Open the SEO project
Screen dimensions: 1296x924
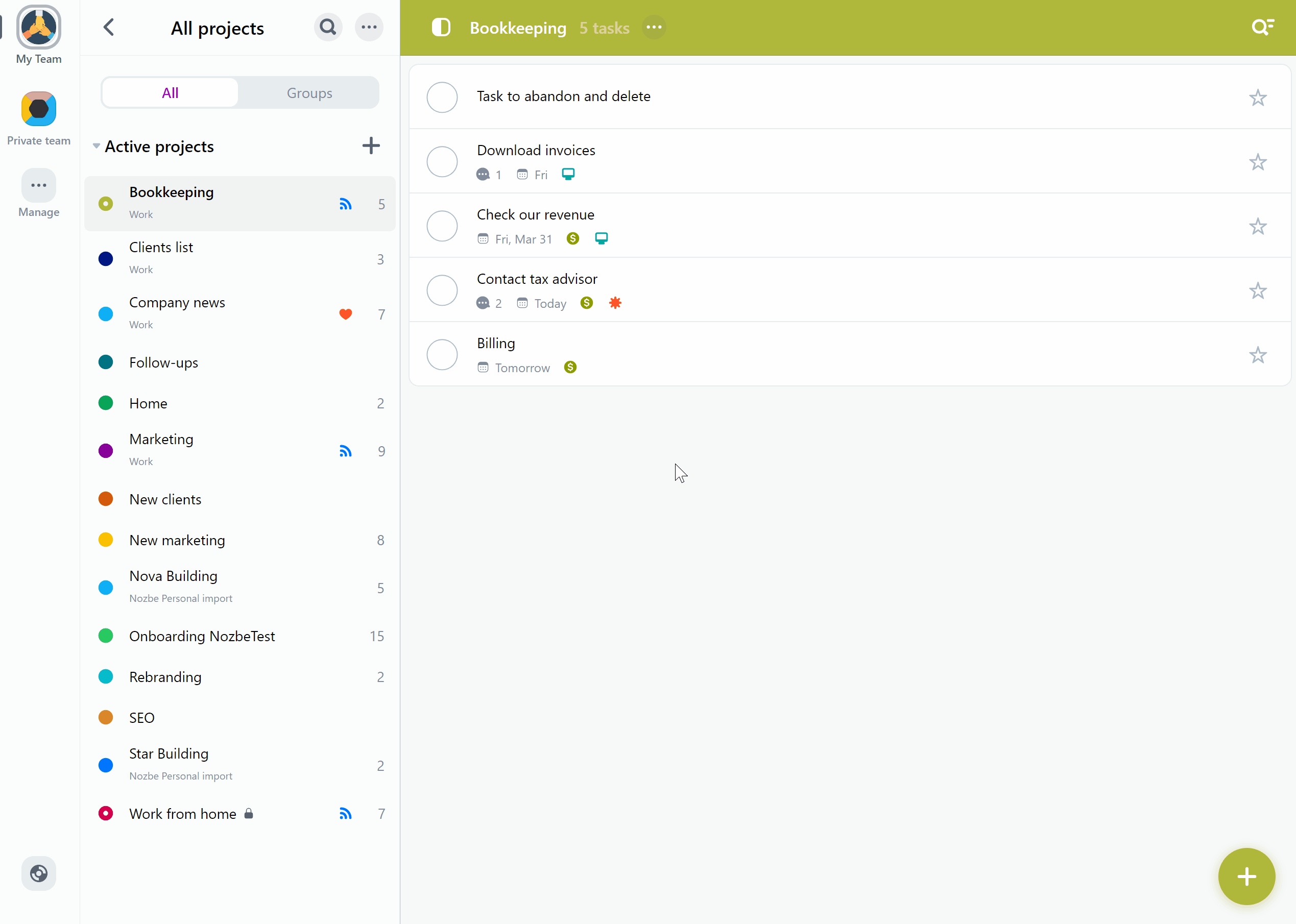tap(239, 717)
